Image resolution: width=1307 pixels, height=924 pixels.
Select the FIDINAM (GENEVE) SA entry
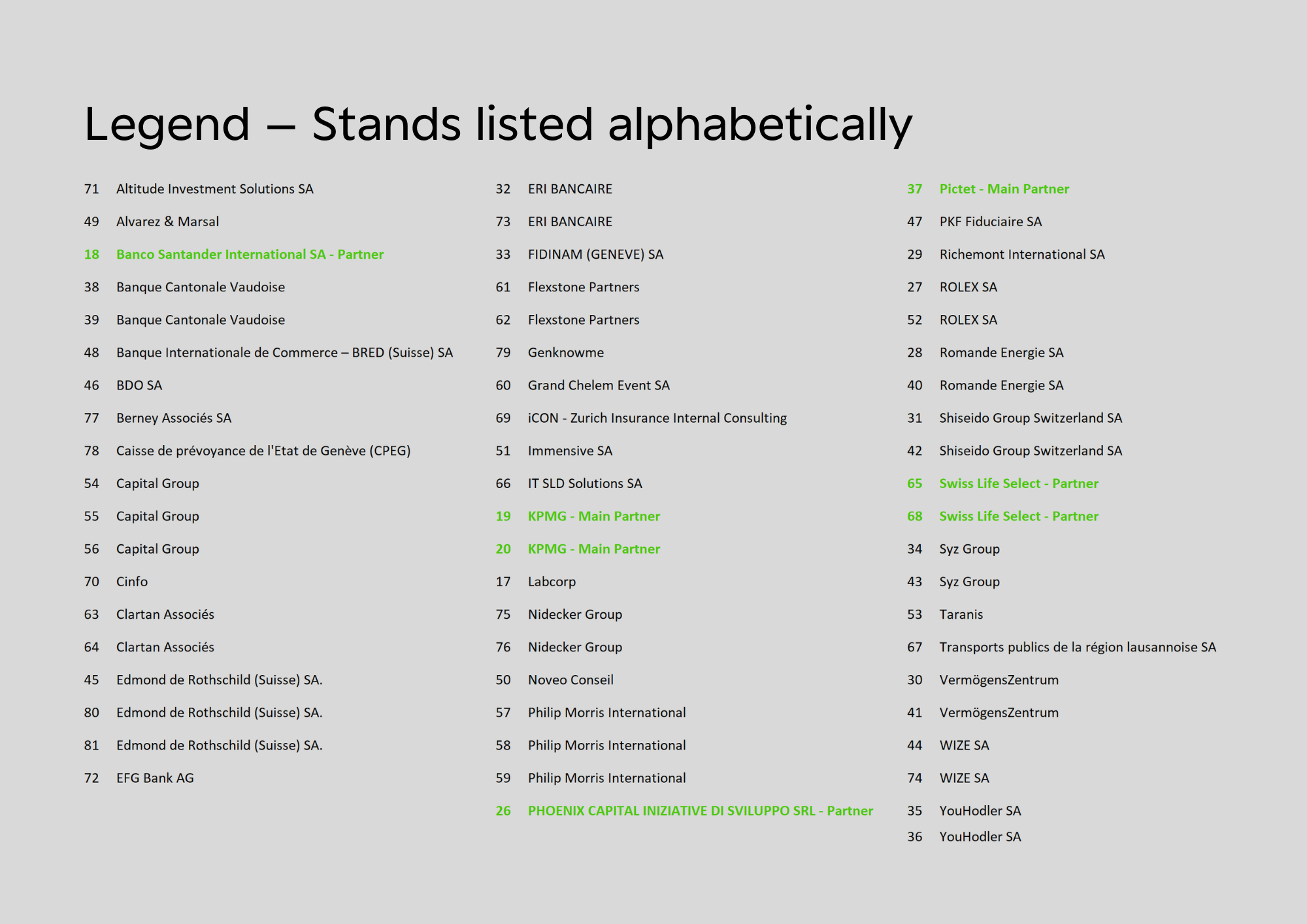coord(595,254)
